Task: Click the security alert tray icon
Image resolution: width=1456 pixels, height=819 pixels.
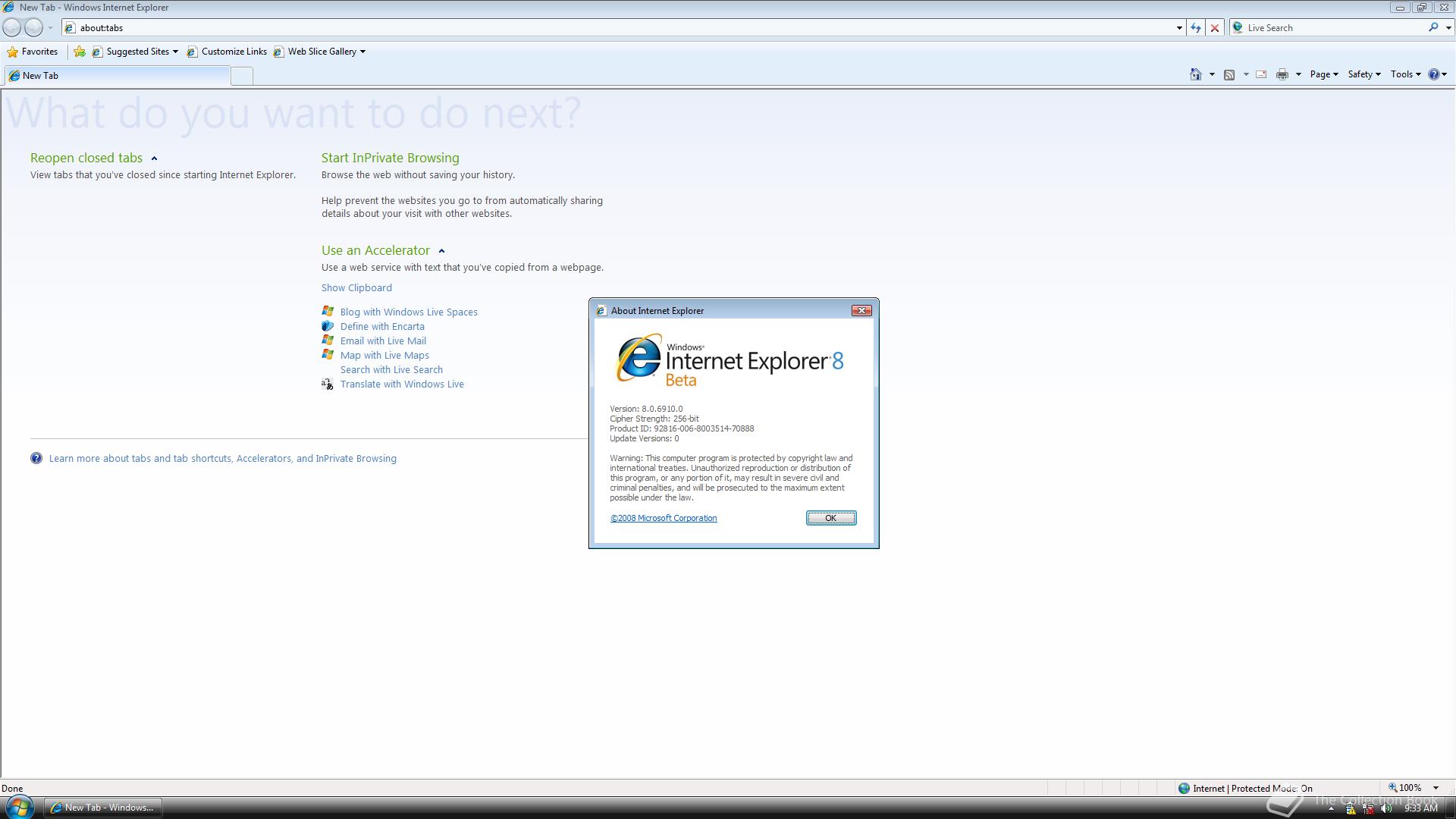Action: (1351, 808)
